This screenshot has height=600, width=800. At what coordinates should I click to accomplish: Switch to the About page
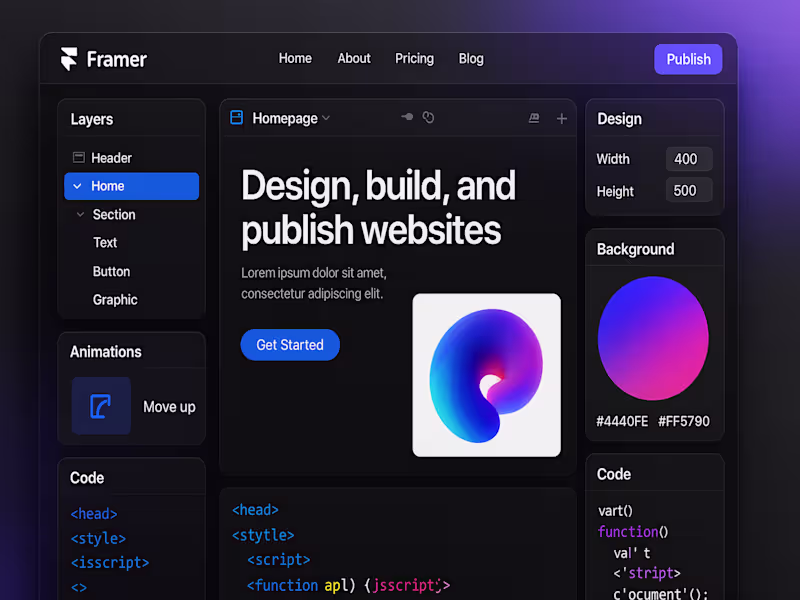[354, 58]
